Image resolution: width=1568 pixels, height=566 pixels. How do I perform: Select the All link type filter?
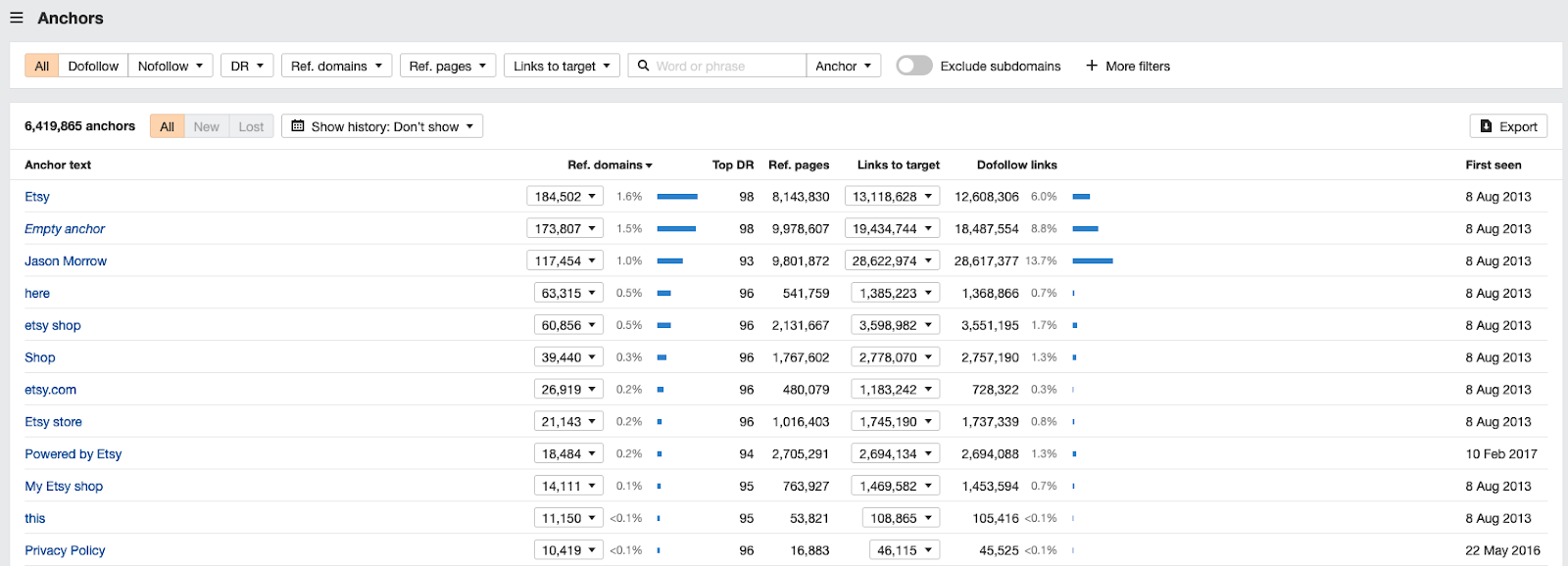pyautogui.click(x=42, y=66)
